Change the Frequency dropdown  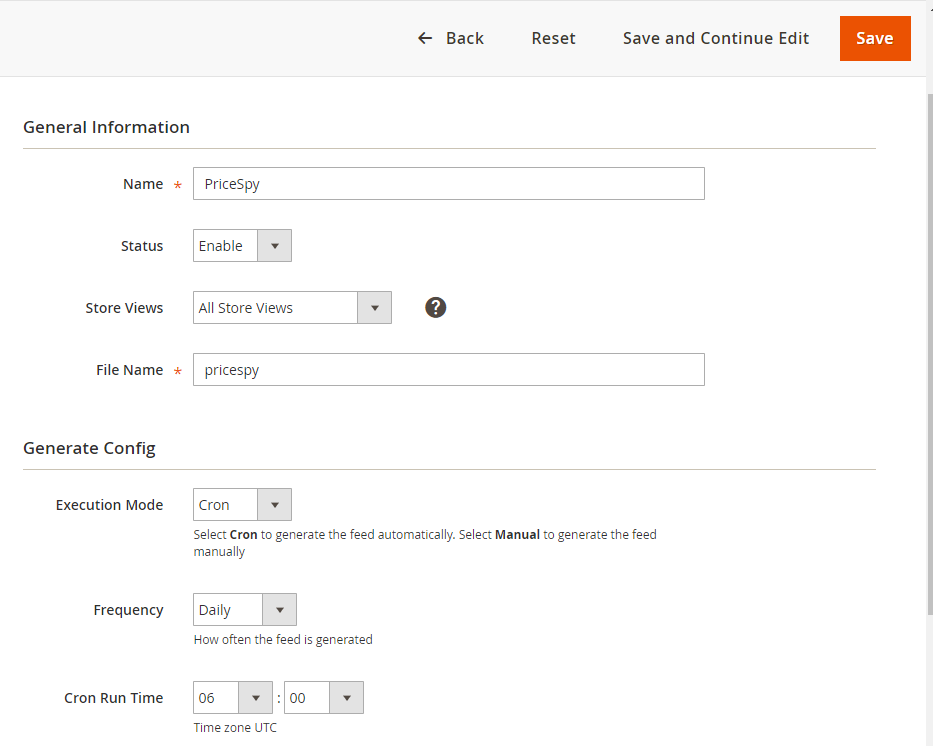(x=245, y=609)
